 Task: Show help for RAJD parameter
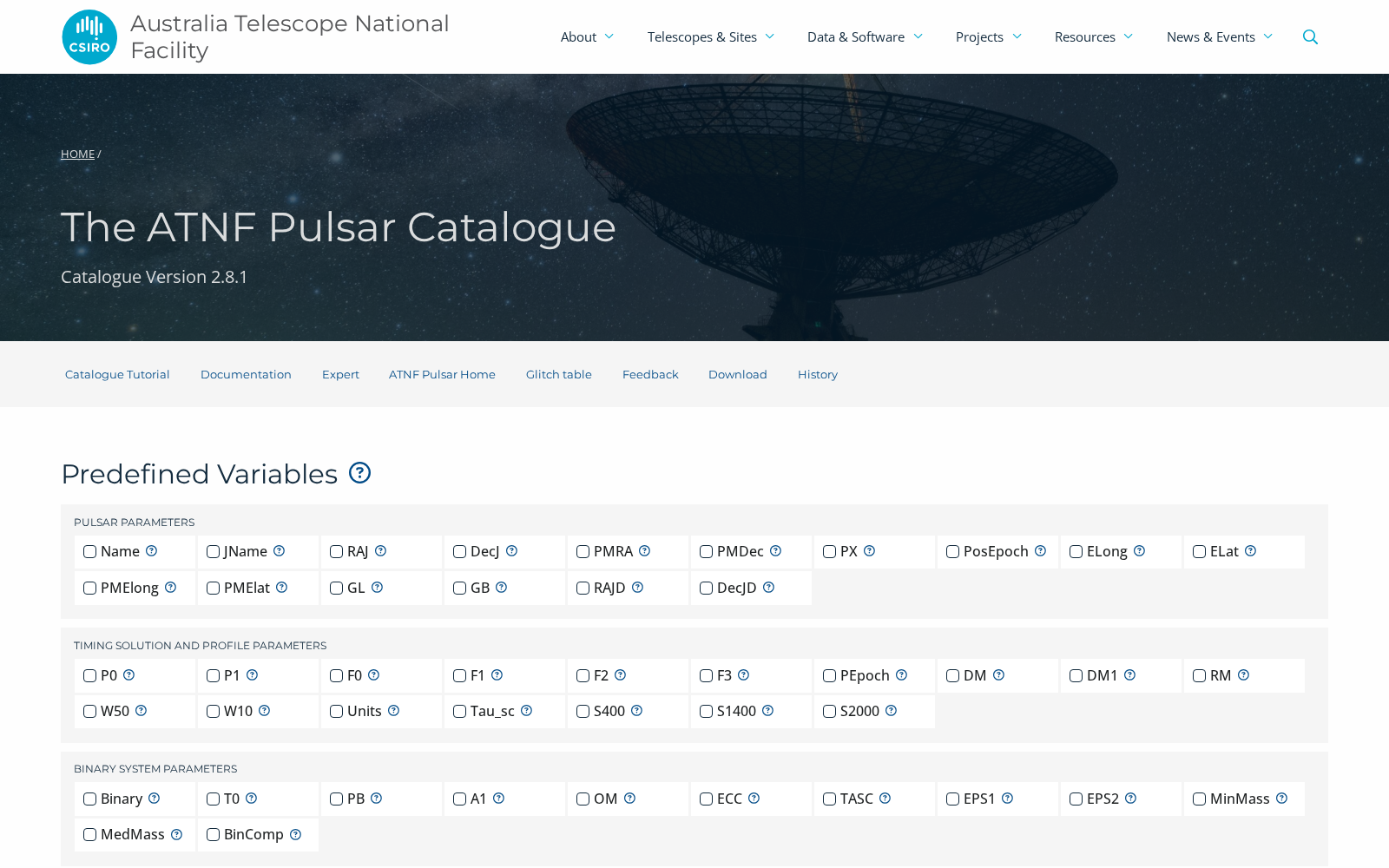(637, 588)
